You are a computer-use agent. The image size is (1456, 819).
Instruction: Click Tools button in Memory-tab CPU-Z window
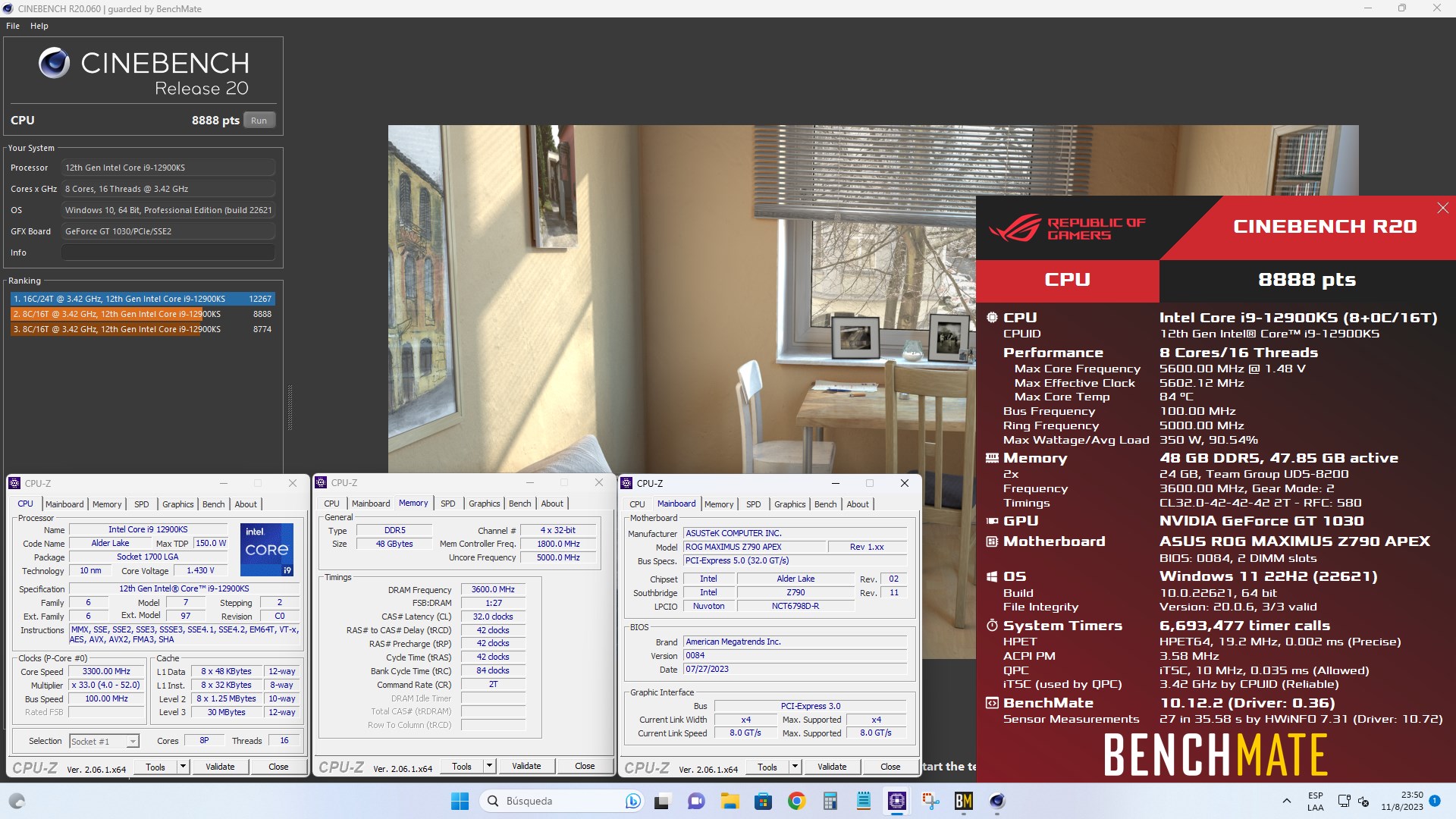[x=462, y=766]
